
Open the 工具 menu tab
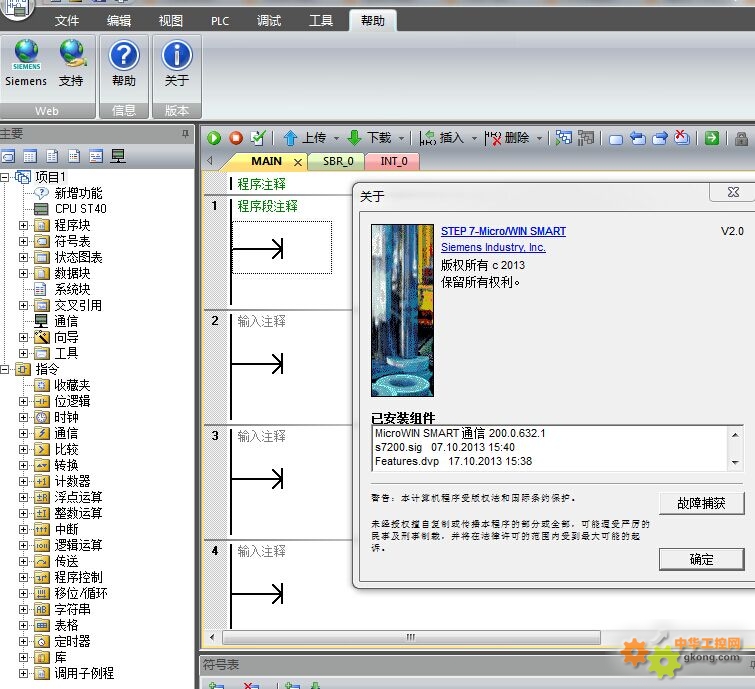321,21
